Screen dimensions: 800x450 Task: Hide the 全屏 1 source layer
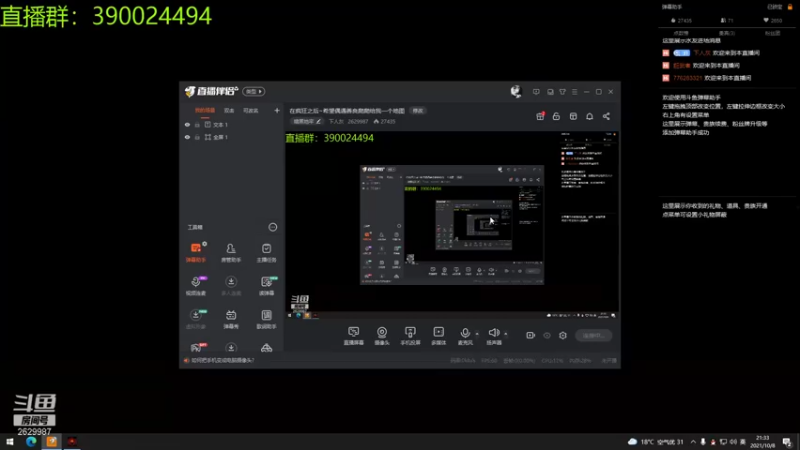[x=187, y=137]
